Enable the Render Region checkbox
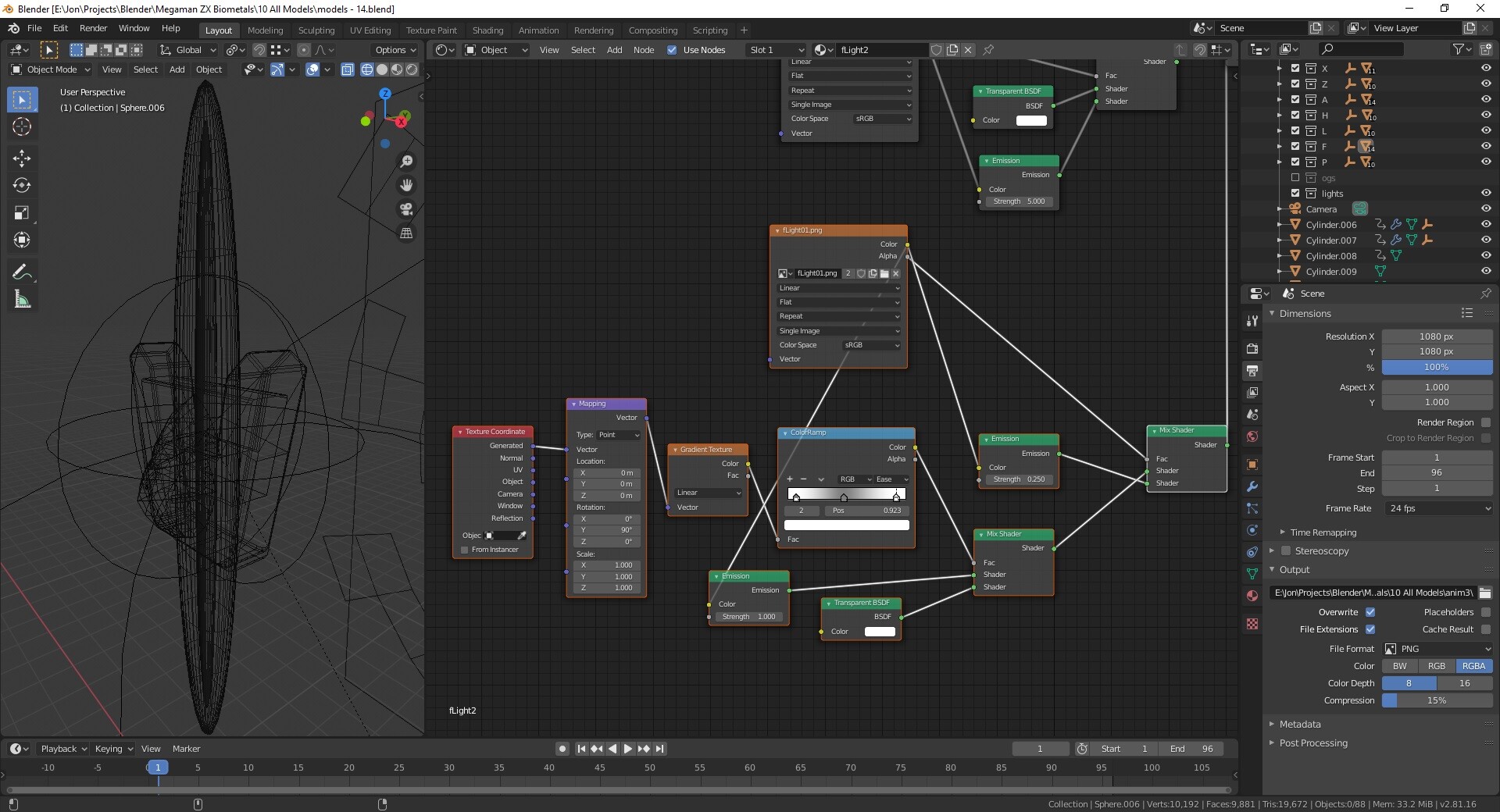Image resolution: width=1500 pixels, height=812 pixels. coord(1486,422)
